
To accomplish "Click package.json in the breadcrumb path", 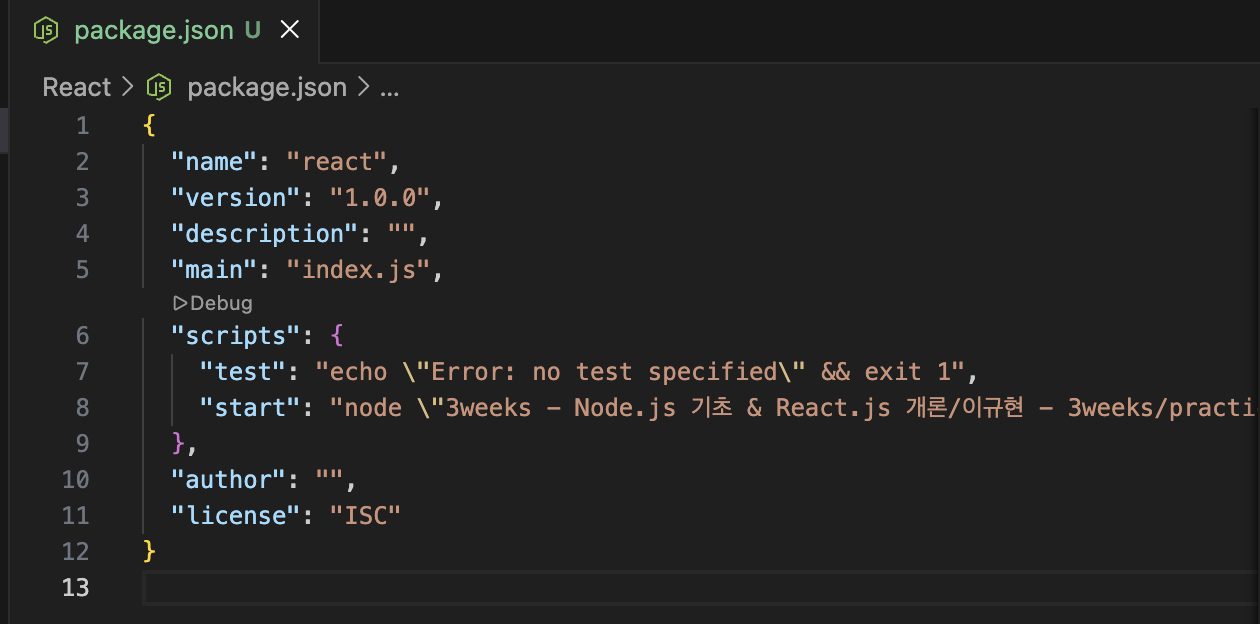I will tap(266, 88).
